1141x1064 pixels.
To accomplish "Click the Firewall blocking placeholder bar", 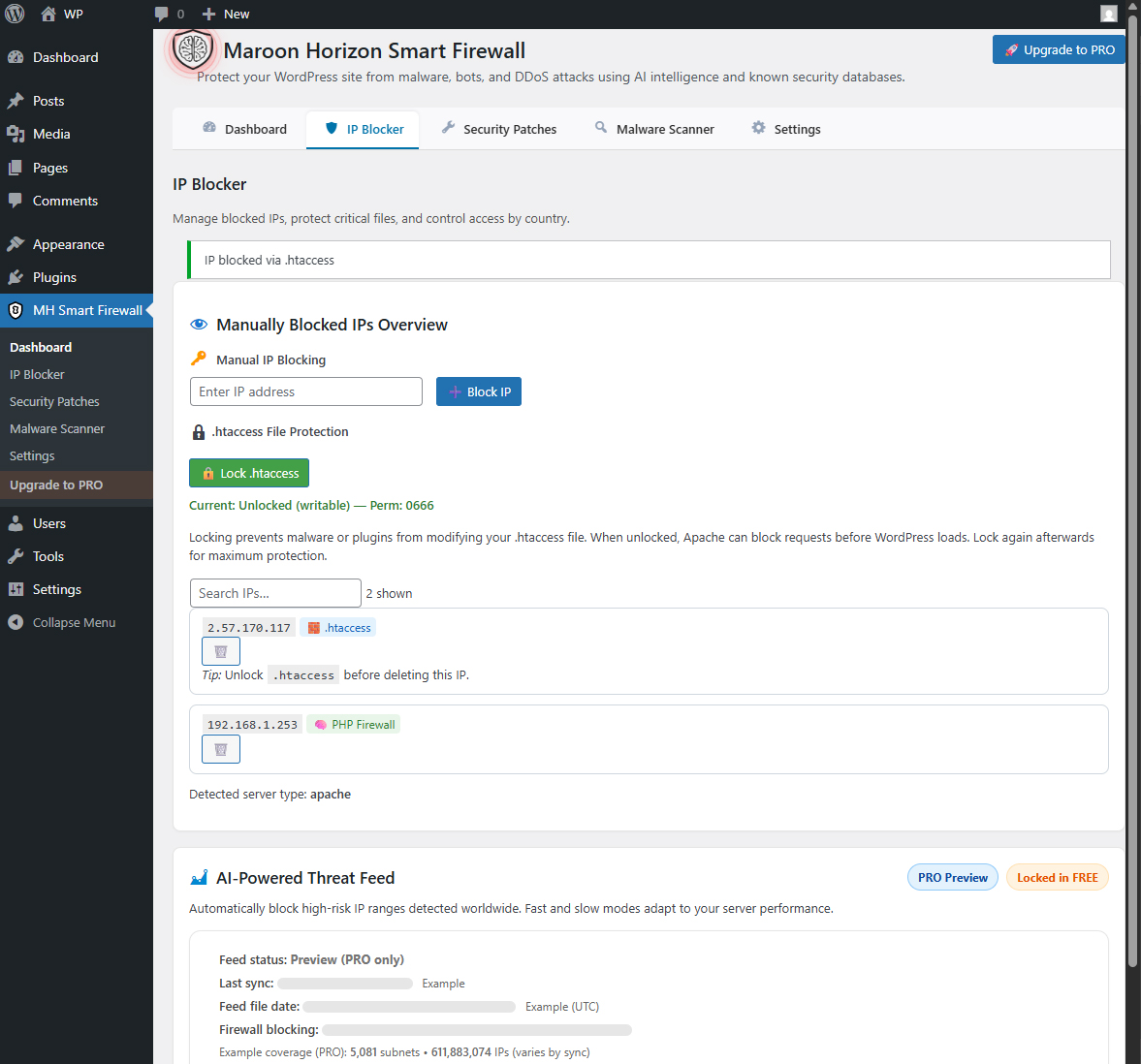I will (477, 1030).
